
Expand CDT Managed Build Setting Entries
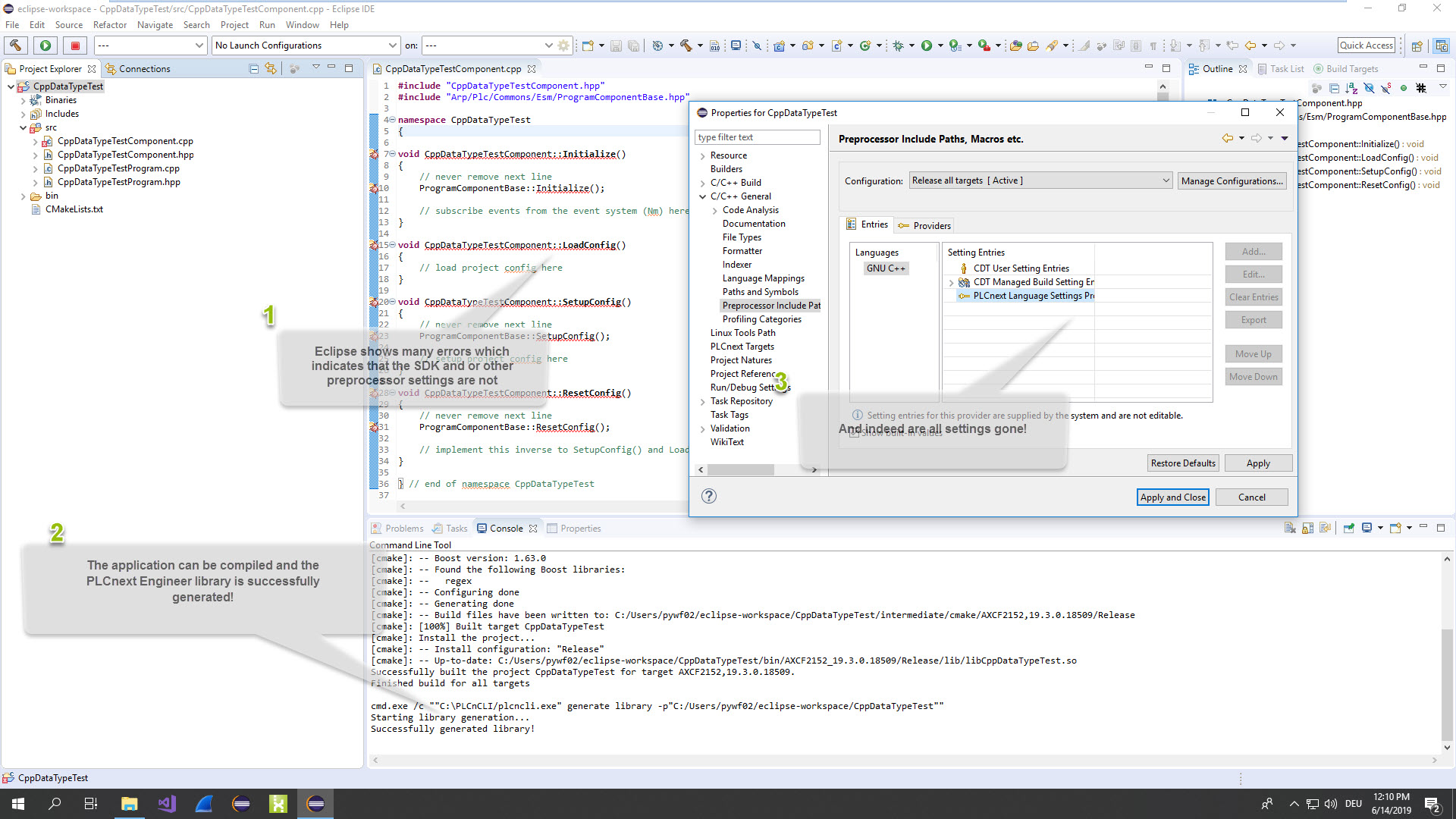click(x=951, y=282)
